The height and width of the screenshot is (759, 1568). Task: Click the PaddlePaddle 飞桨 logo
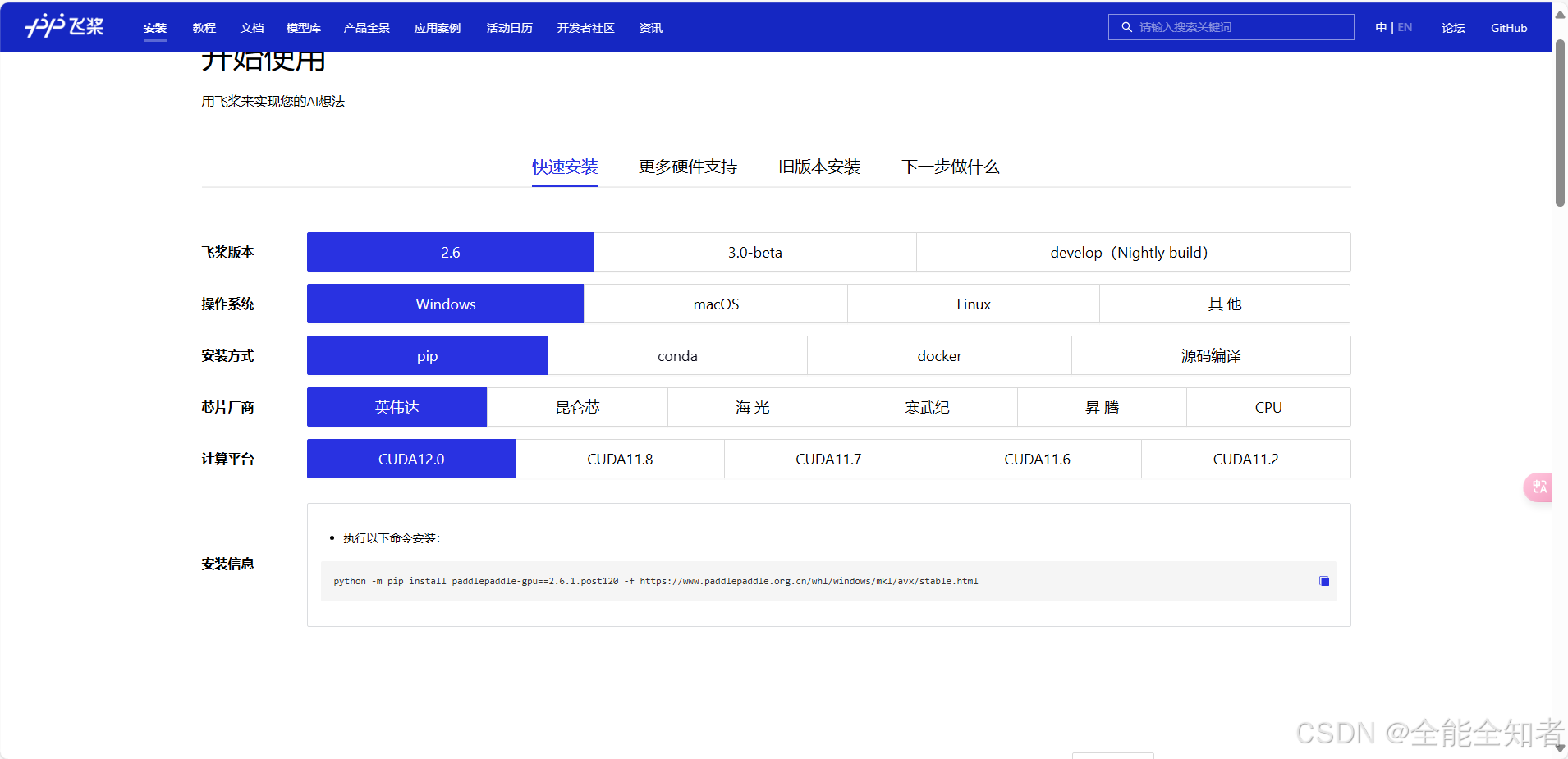[64, 26]
